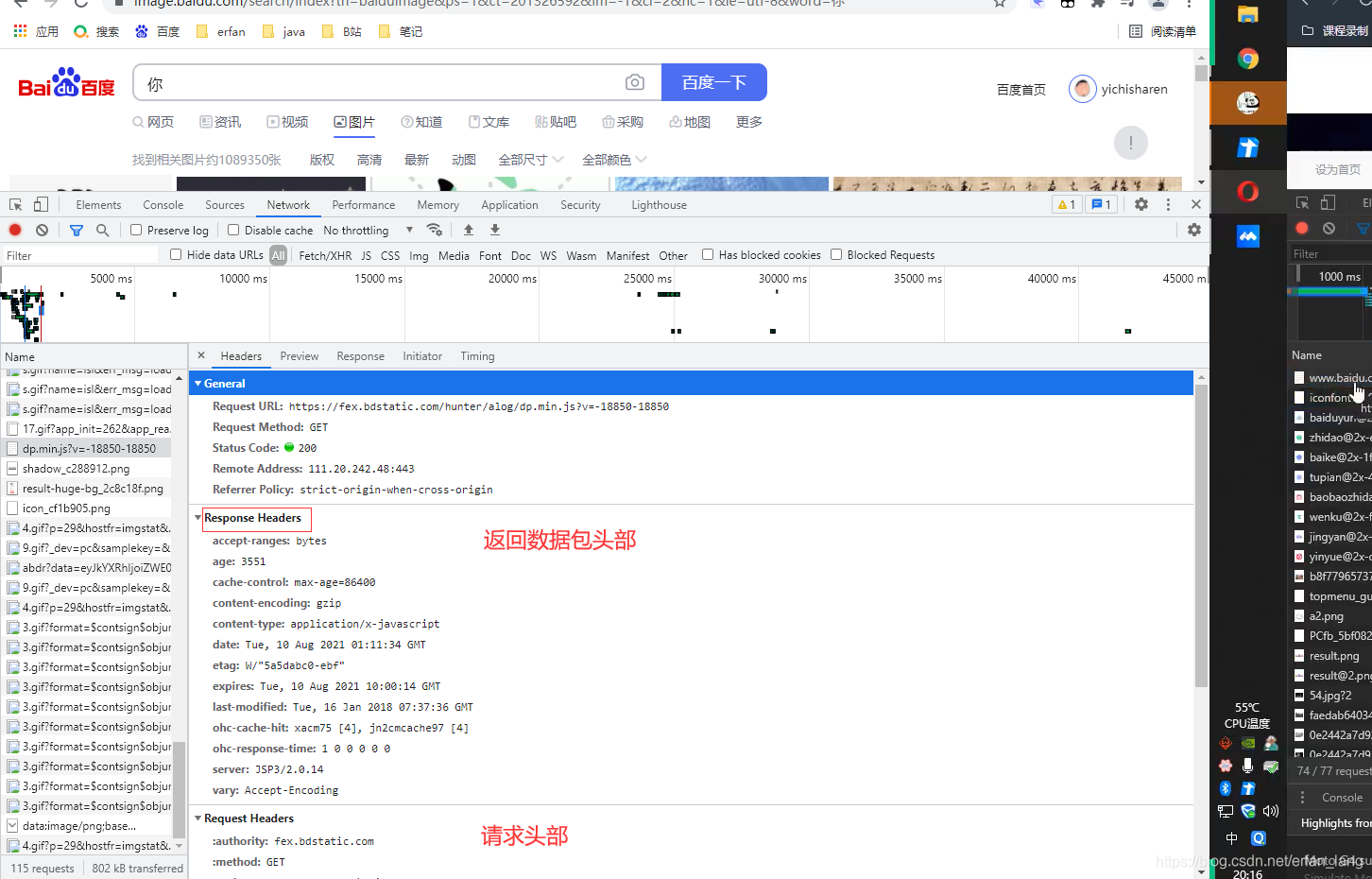This screenshot has height=879, width=1372.
Task: Clear the network log
Action: coord(42,230)
